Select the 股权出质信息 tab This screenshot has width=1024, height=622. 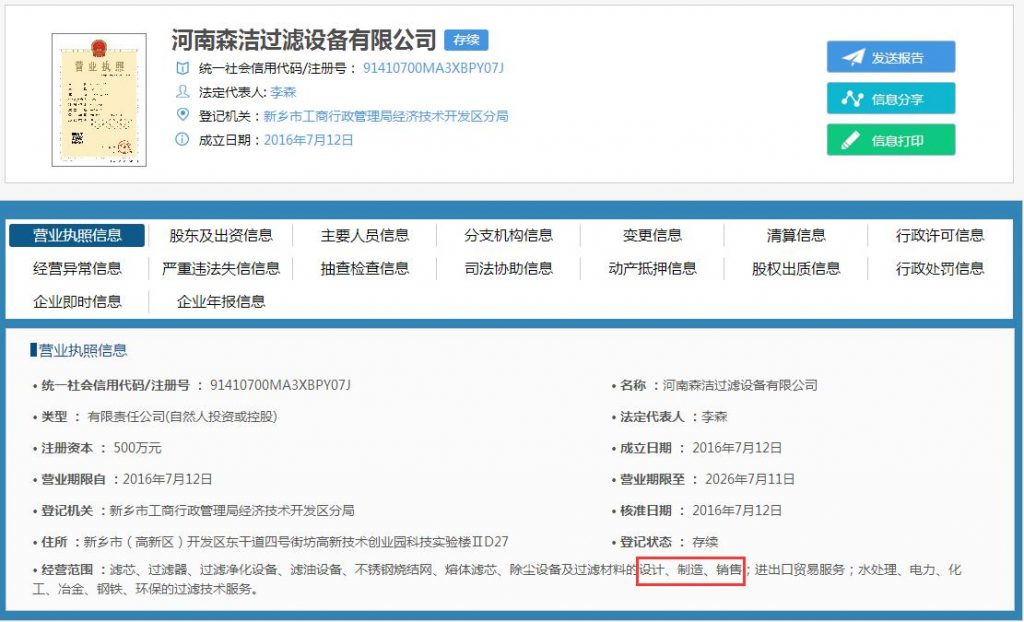point(796,269)
